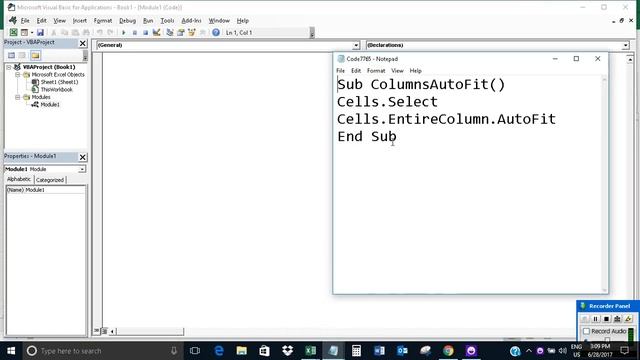
Task: Click Pause button in Recorder Panel
Action: tap(596, 319)
